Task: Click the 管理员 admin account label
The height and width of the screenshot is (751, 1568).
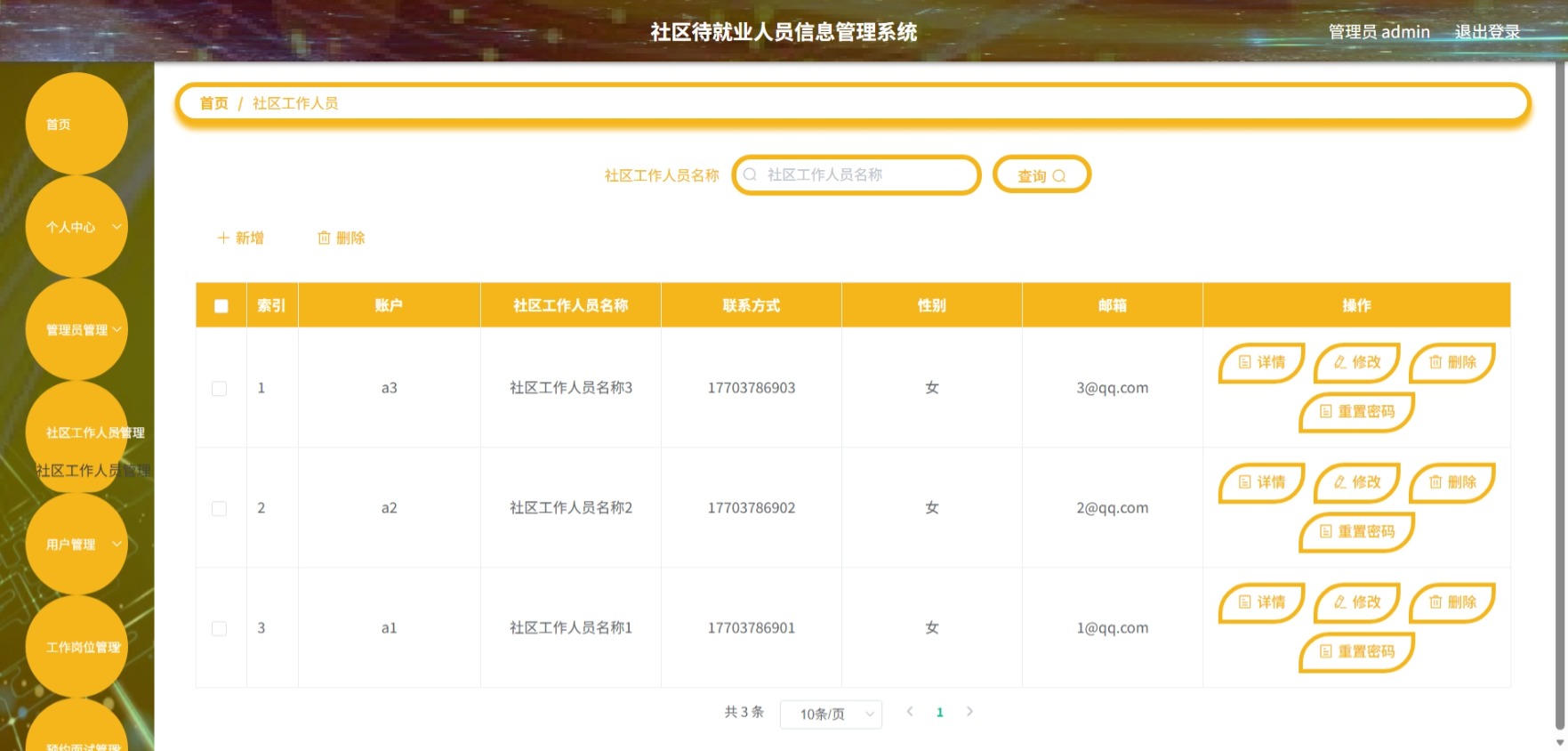Action: point(1379,32)
